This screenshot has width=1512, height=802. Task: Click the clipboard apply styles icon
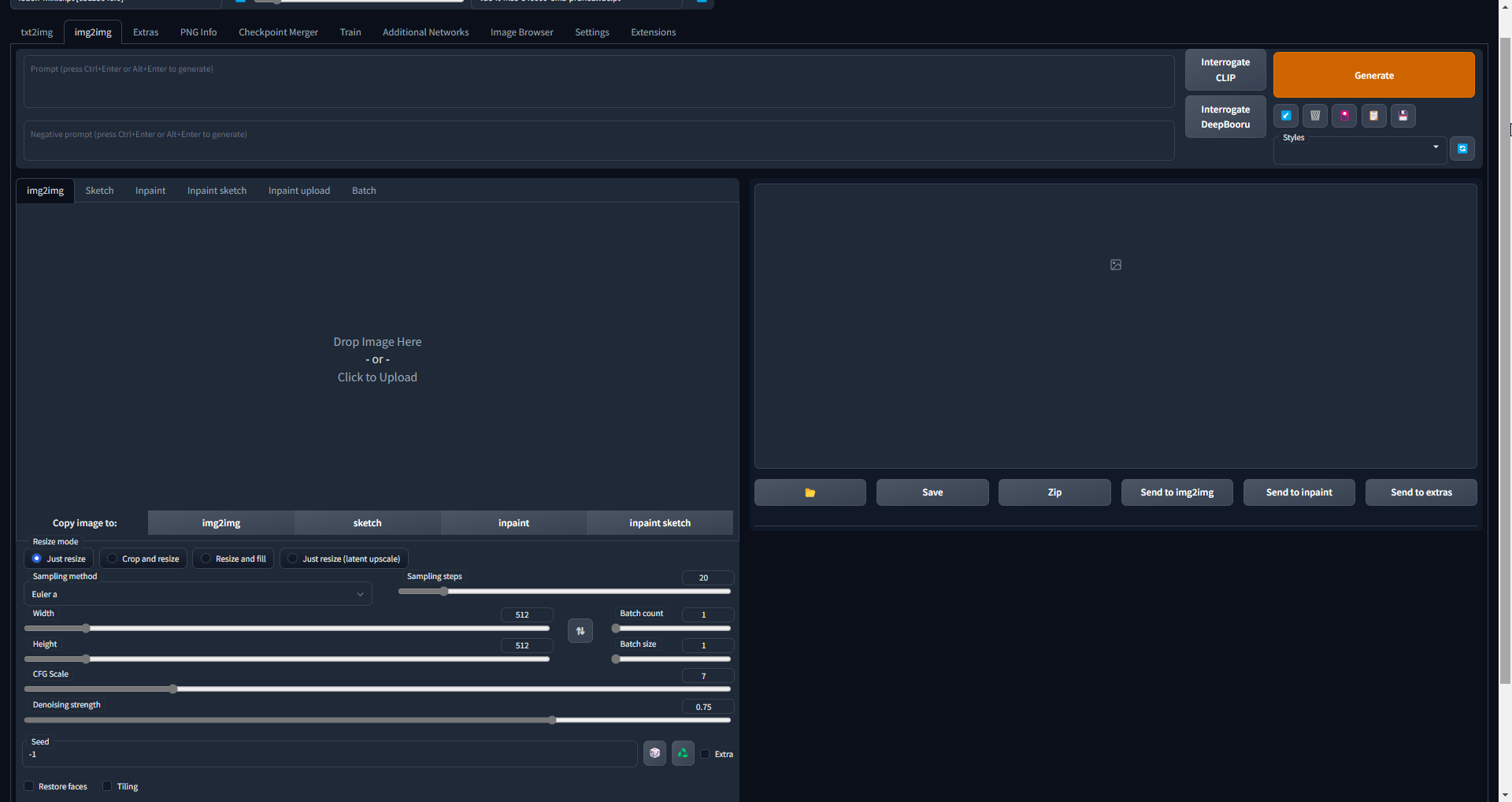pyautogui.click(x=1373, y=116)
